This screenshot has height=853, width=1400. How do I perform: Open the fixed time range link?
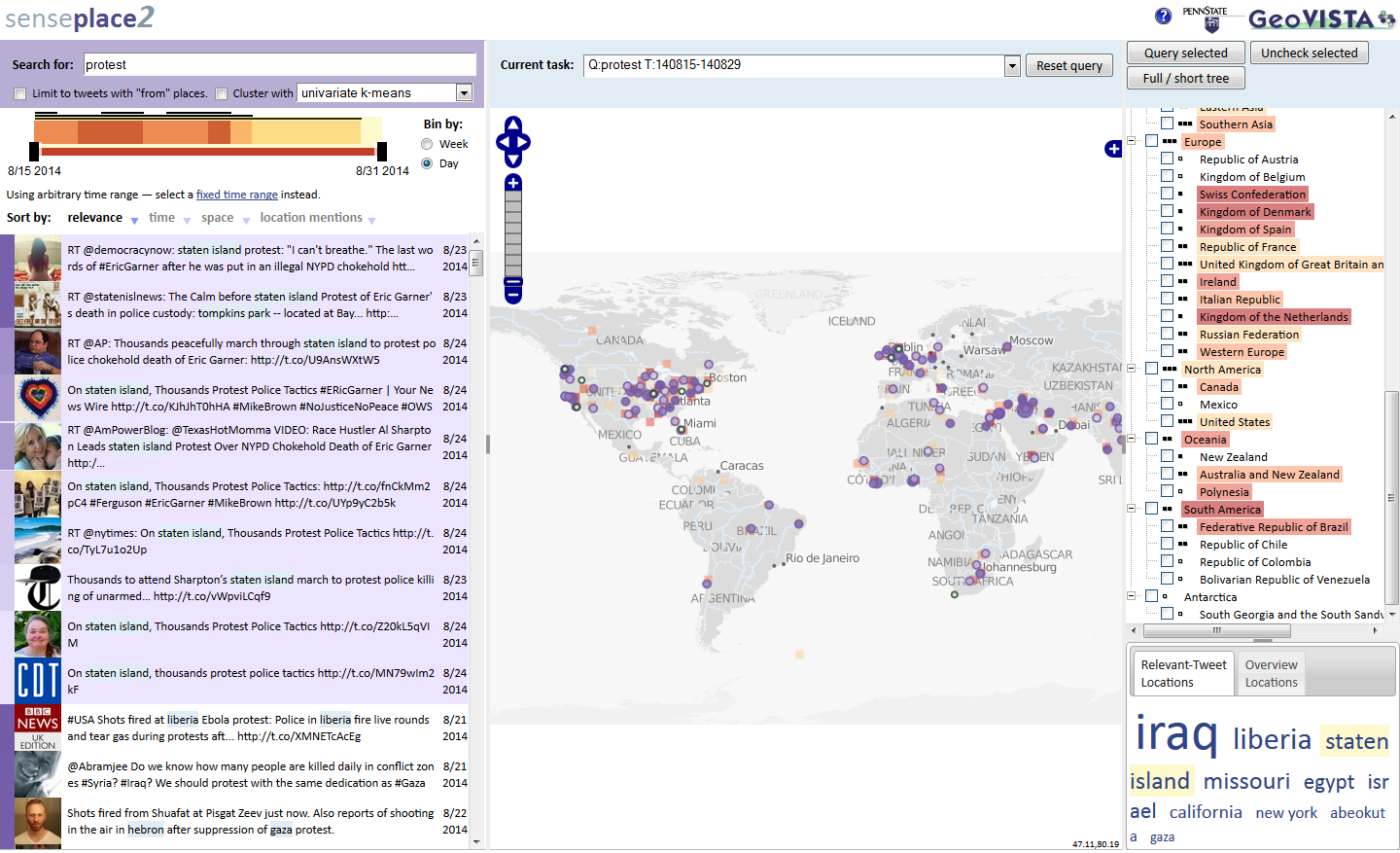coord(236,194)
